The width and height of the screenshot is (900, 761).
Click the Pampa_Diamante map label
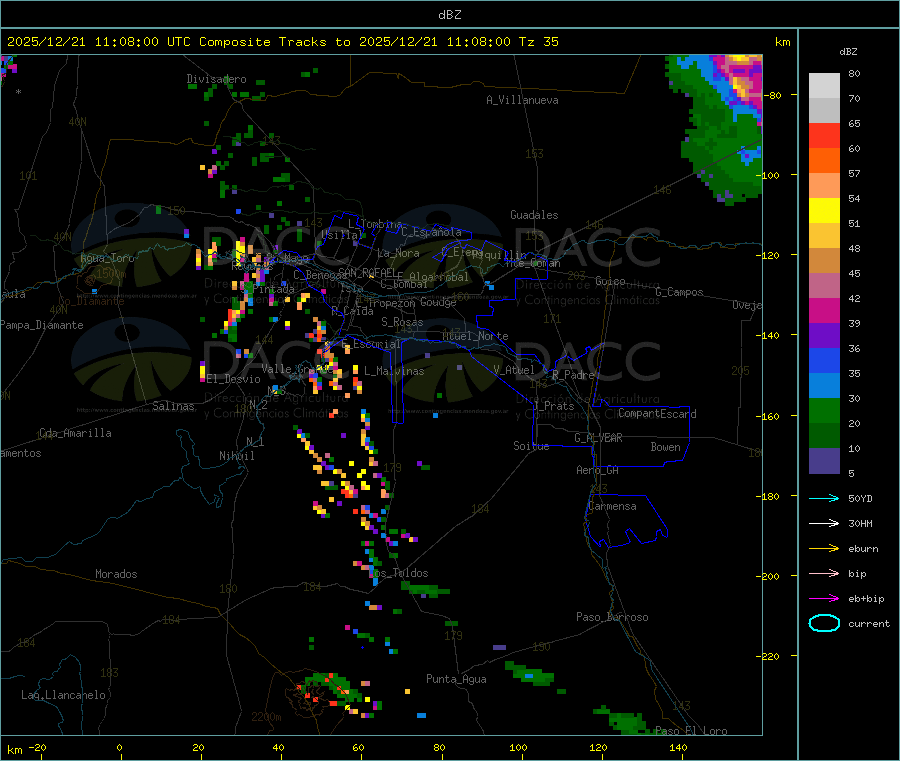point(42,325)
